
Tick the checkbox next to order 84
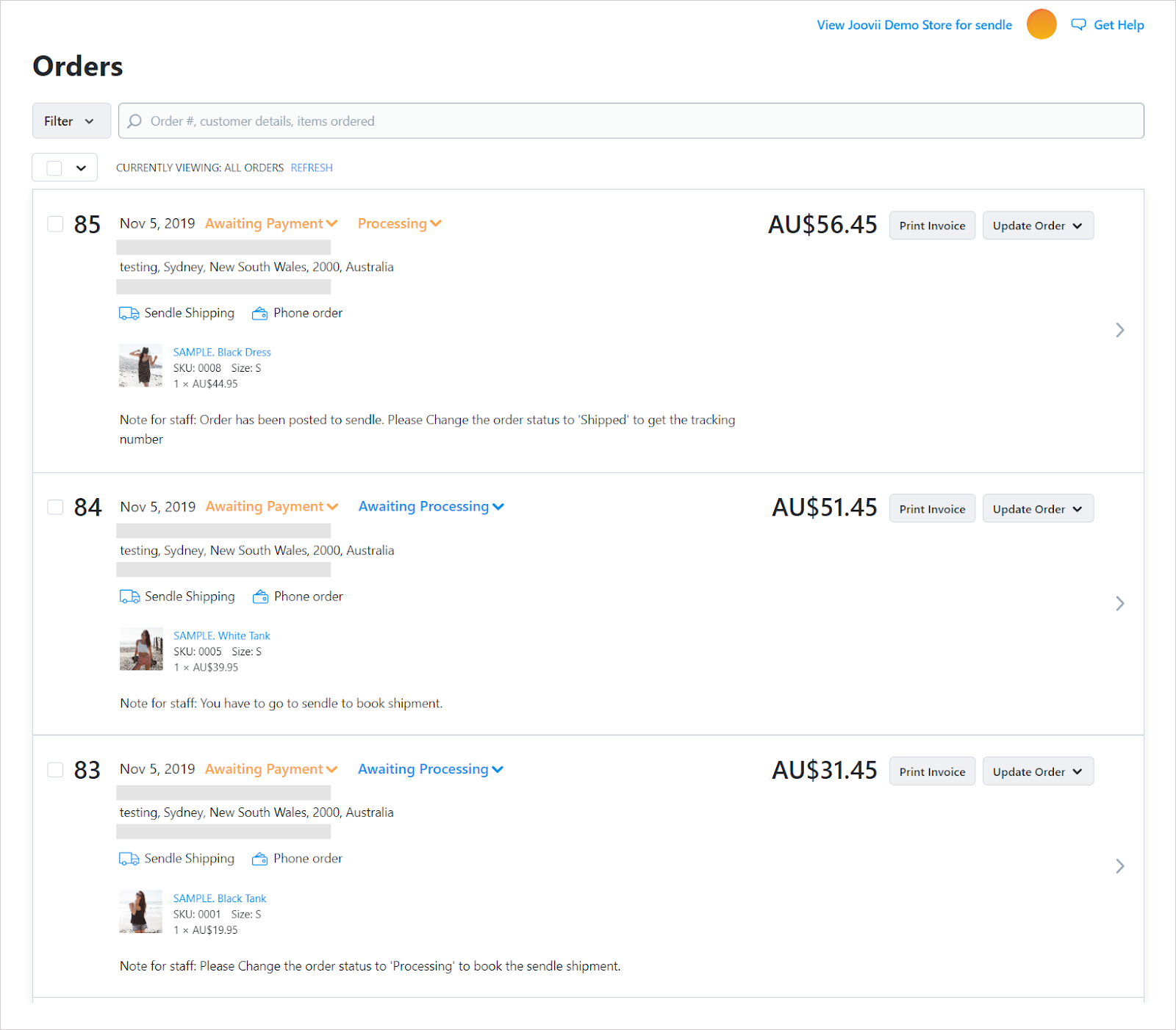[55, 507]
